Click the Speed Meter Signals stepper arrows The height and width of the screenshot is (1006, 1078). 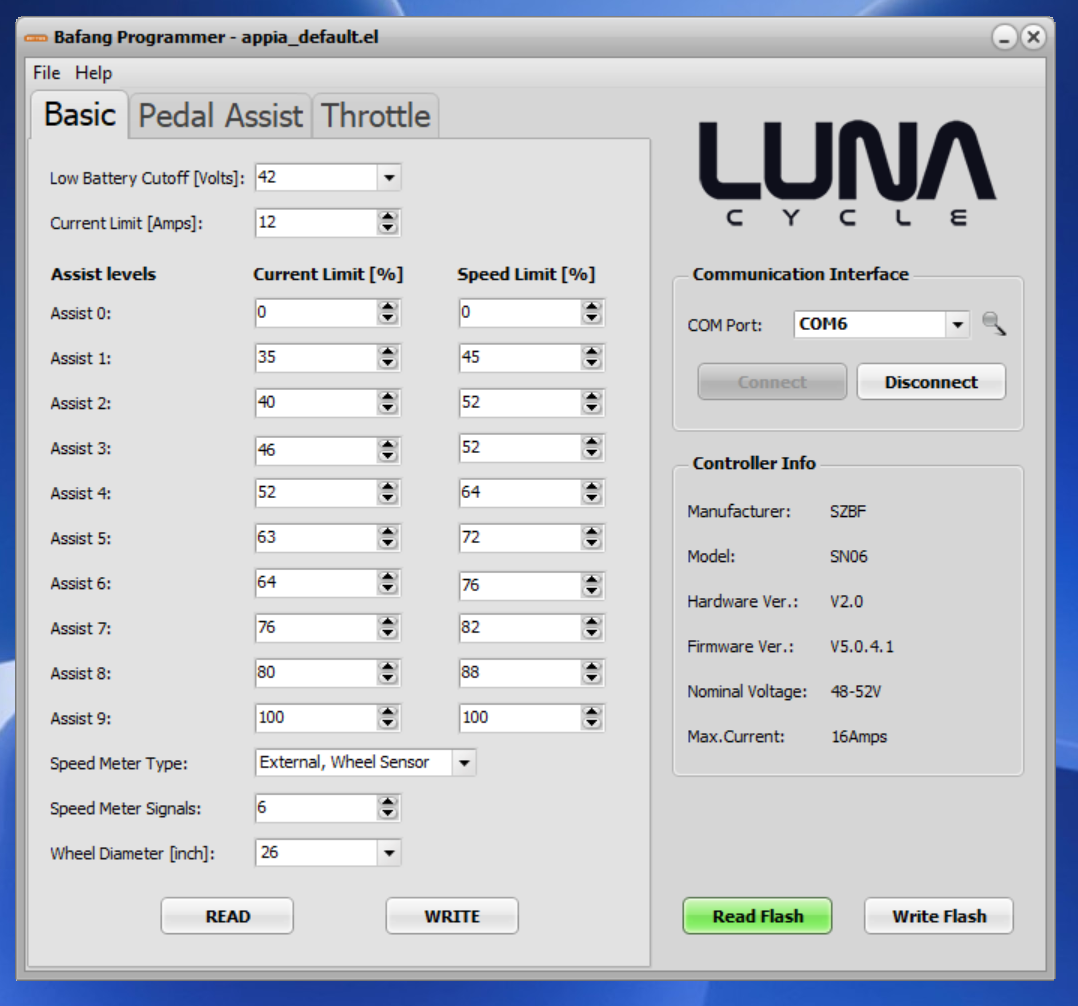[x=388, y=808]
